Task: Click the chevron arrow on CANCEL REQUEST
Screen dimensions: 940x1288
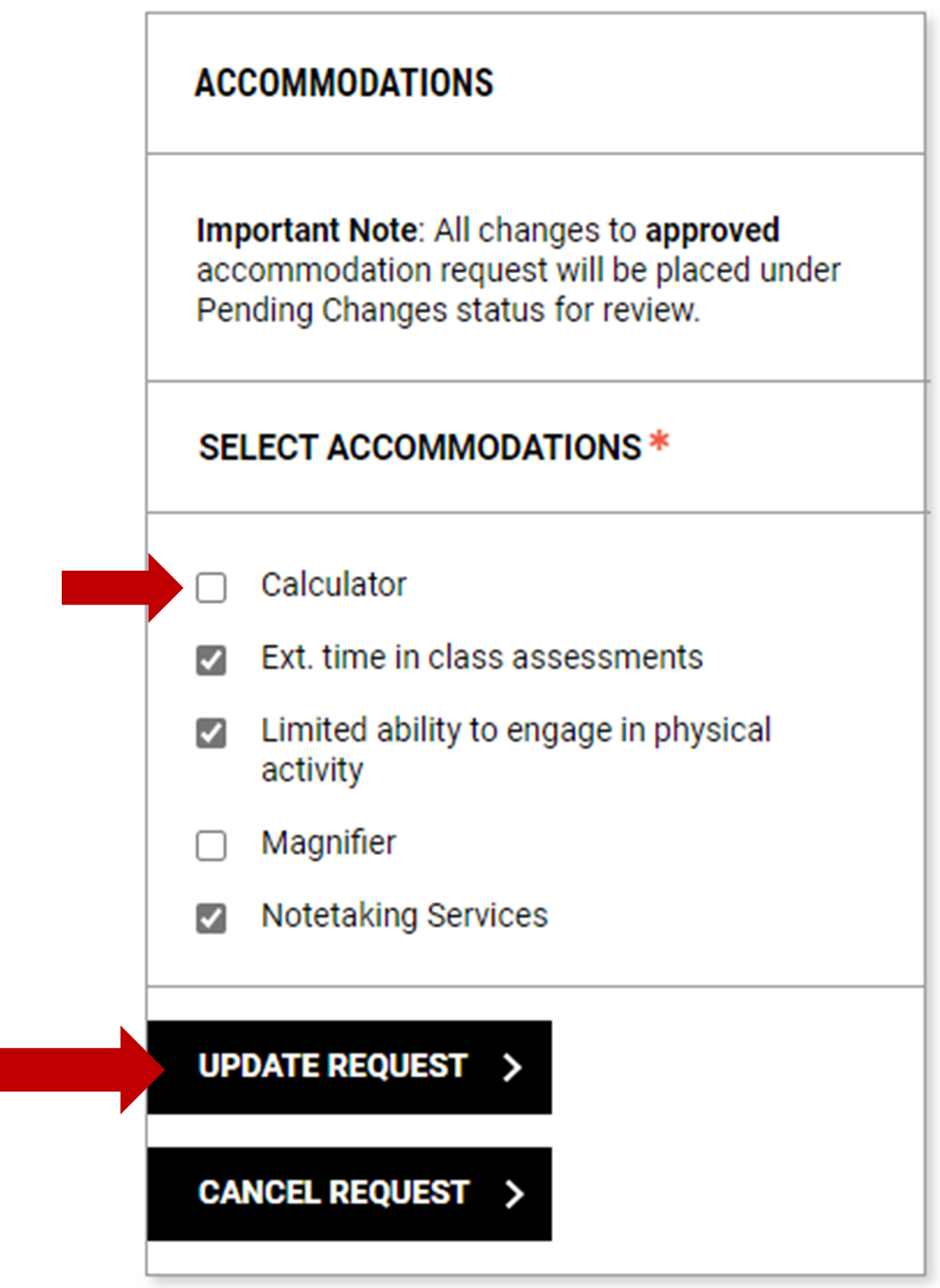Action: 516,1193
